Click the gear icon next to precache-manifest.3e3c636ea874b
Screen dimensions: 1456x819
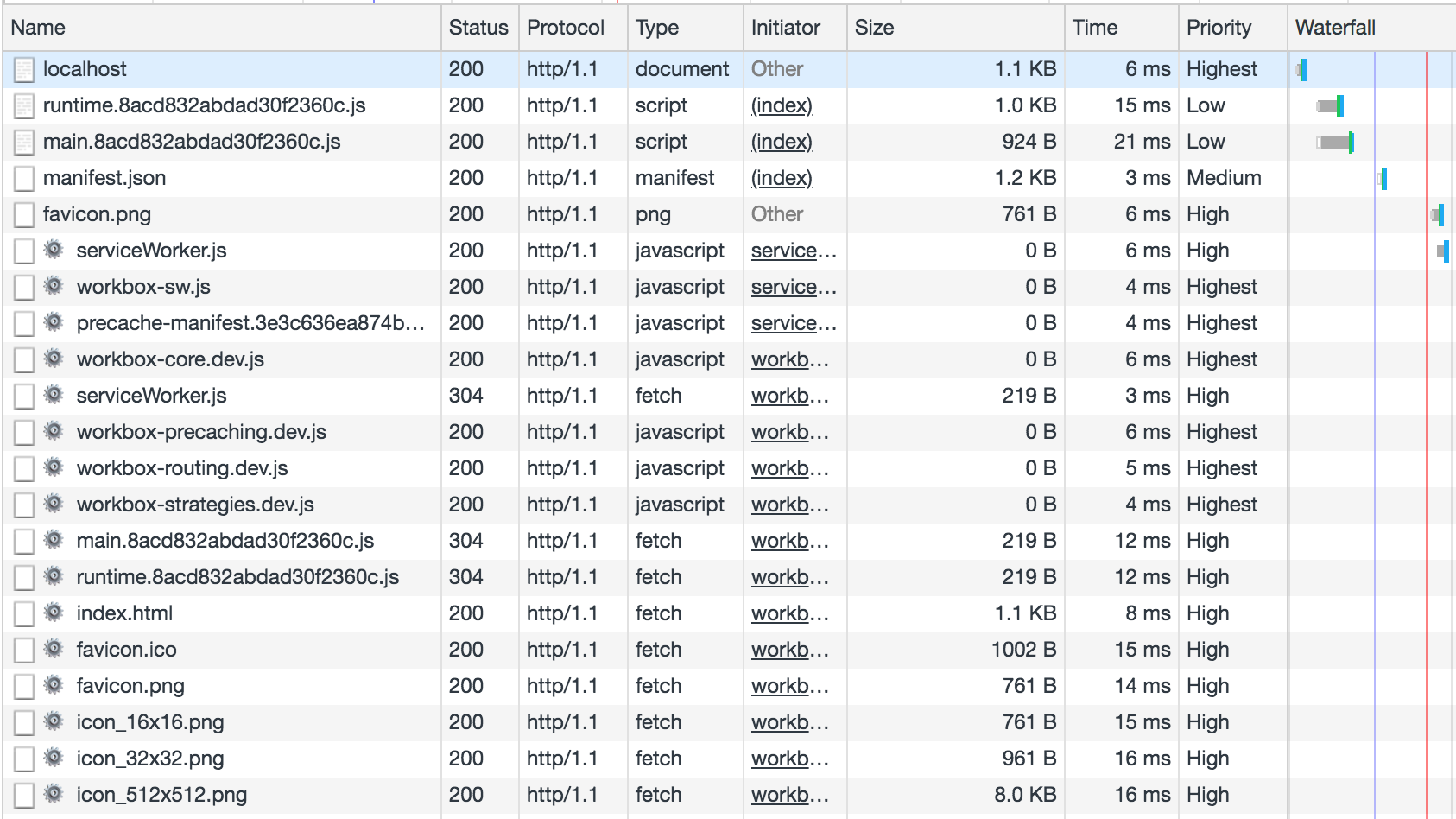pyautogui.click(x=54, y=322)
